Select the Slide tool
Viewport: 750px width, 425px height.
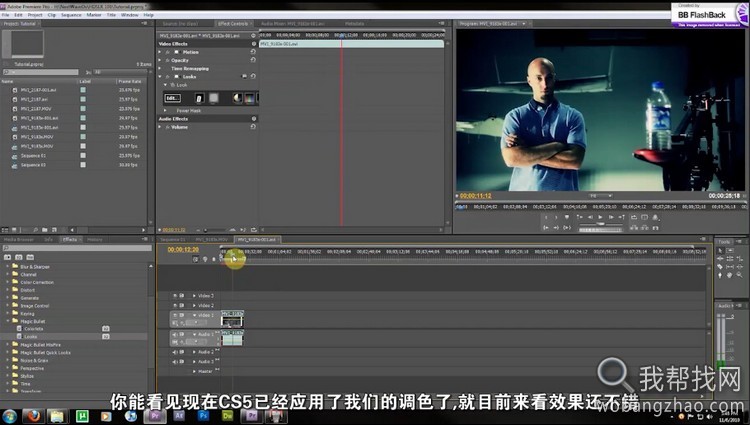pyautogui.click(x=740, y=267)
